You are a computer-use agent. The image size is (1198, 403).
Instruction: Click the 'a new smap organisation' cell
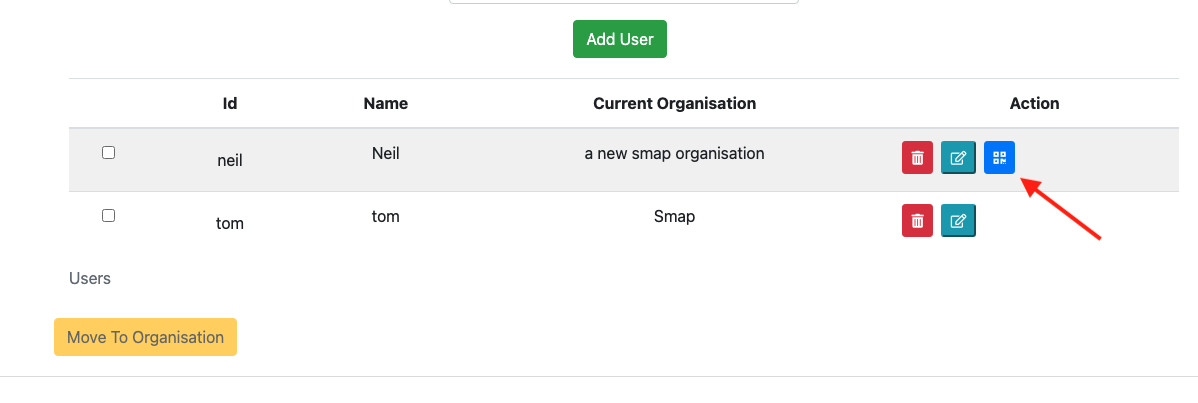(675, 154)
